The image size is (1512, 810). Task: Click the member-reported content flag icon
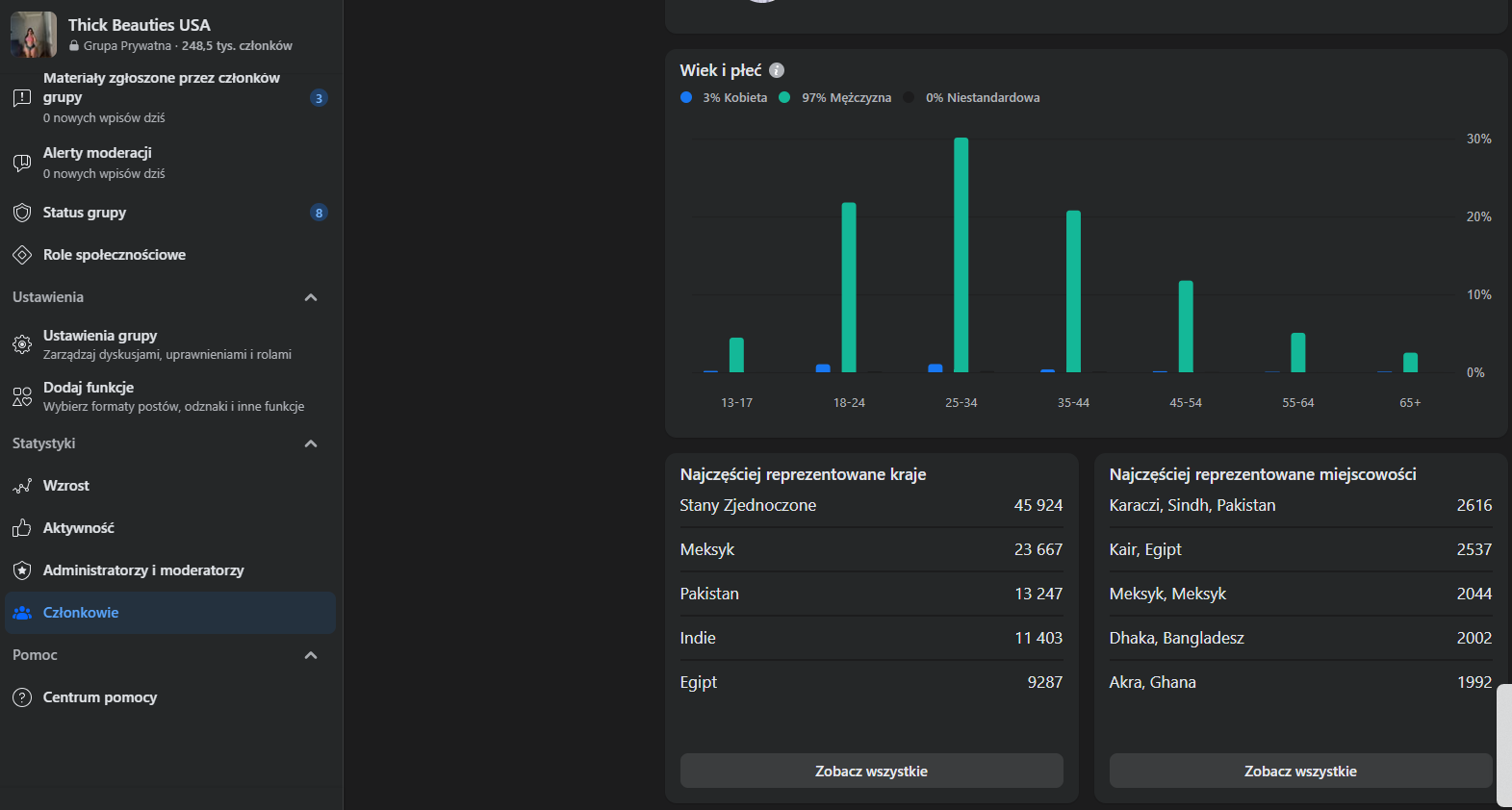22,97
